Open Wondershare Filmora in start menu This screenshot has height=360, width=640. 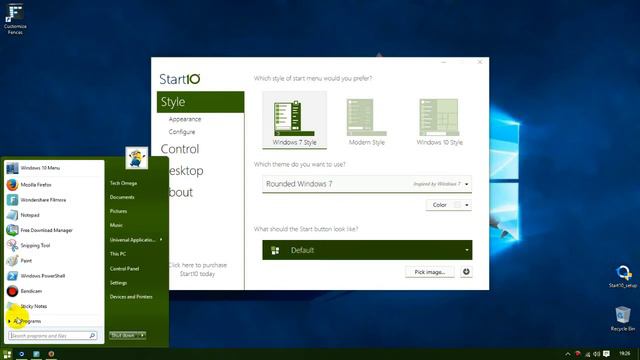(54, 200)
